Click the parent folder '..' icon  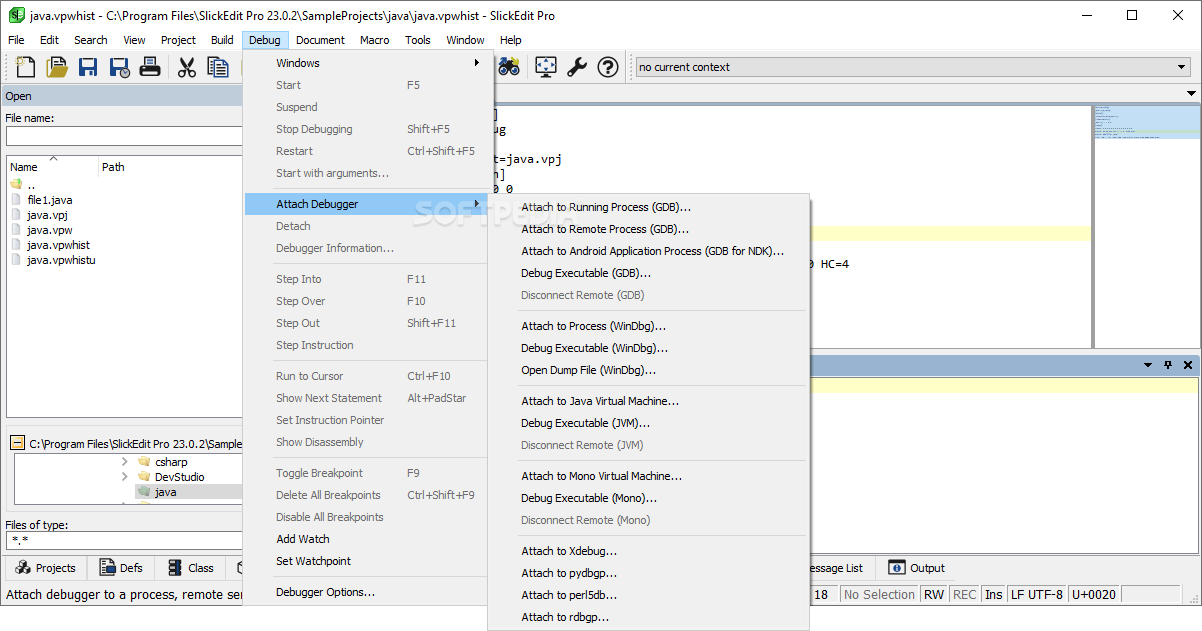click(x=16, y=185)
